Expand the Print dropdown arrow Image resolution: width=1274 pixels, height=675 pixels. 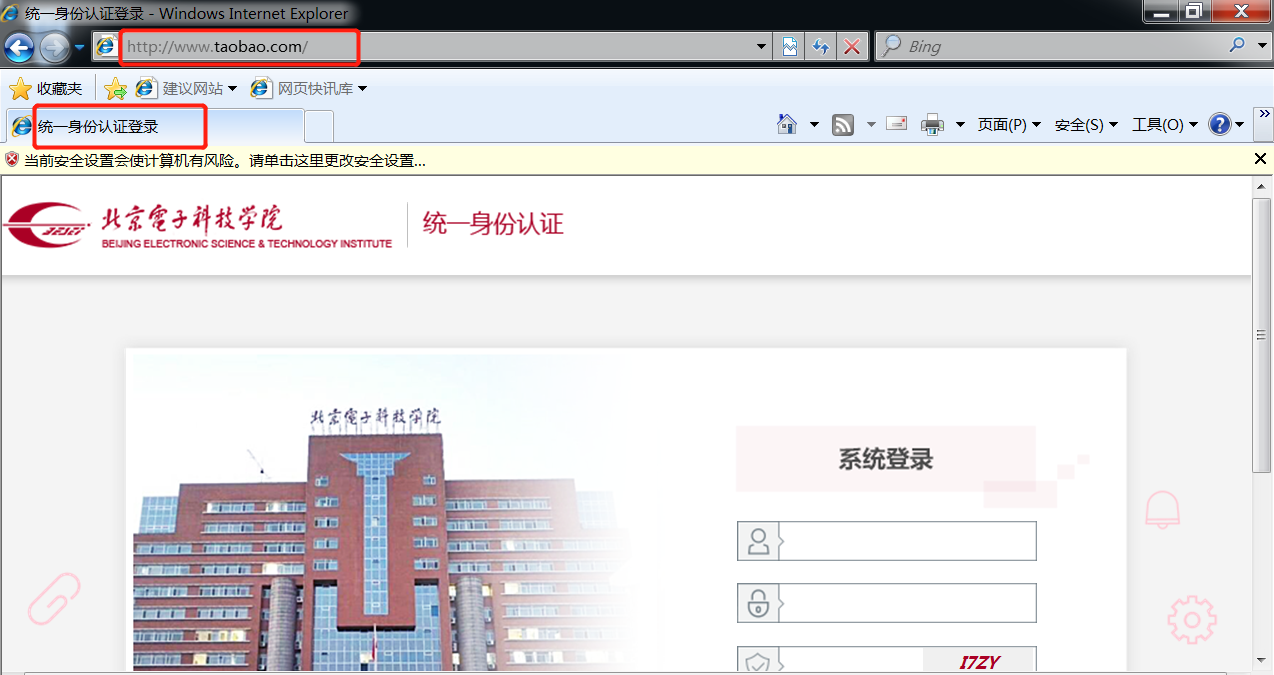pyautogui.click(x=960, y=125)
